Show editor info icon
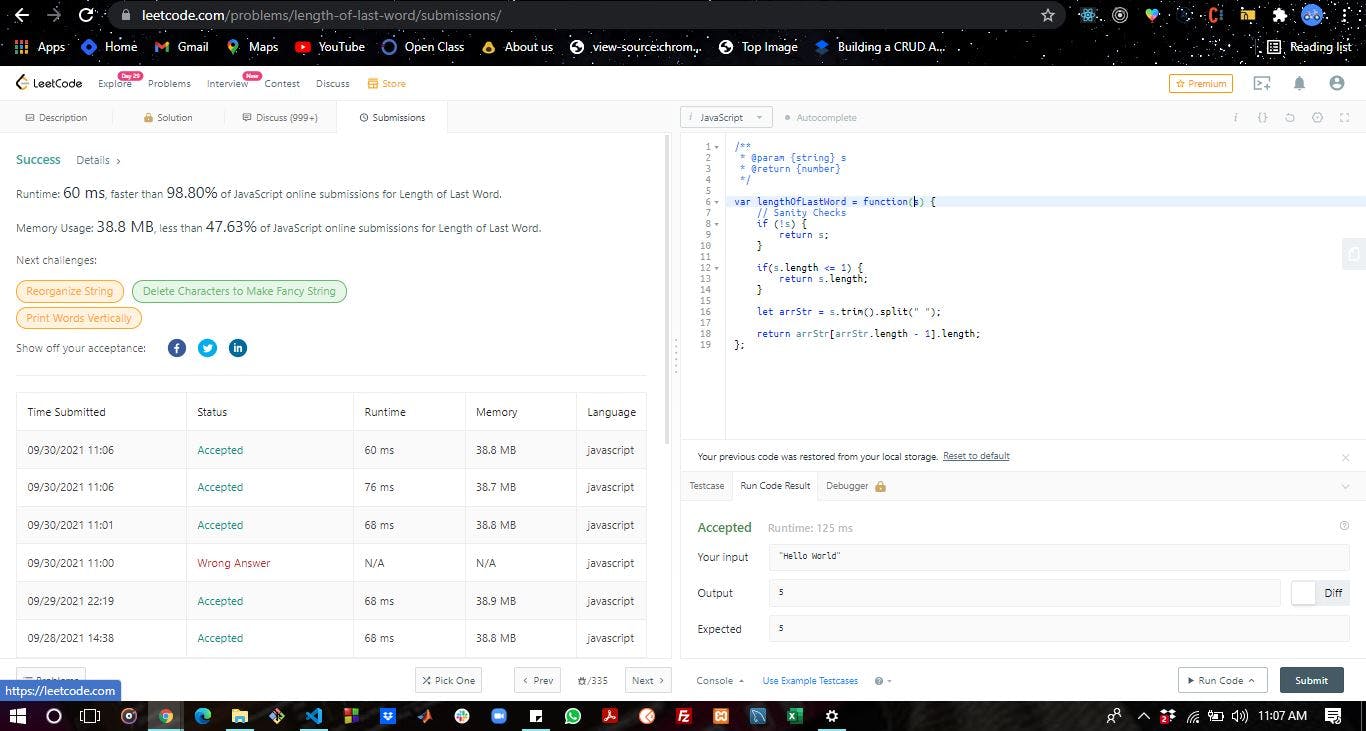1366x731 pixels. pyautogui.click(x=1235, y=118)
